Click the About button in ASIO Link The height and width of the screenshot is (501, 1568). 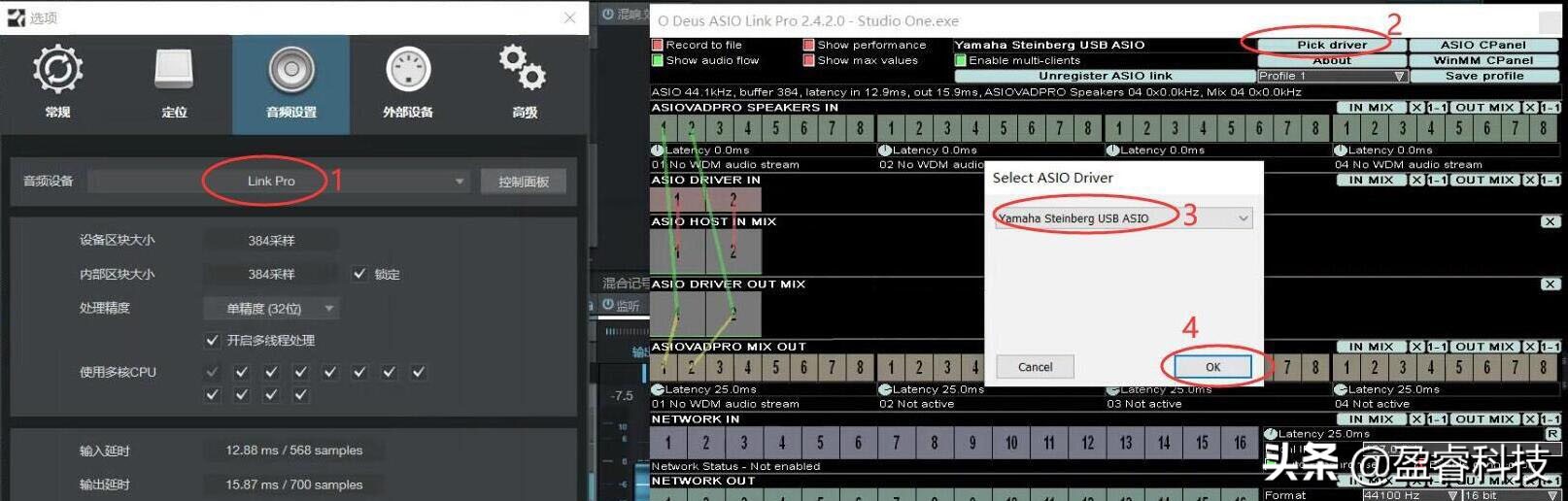(x=1331, y=60)
